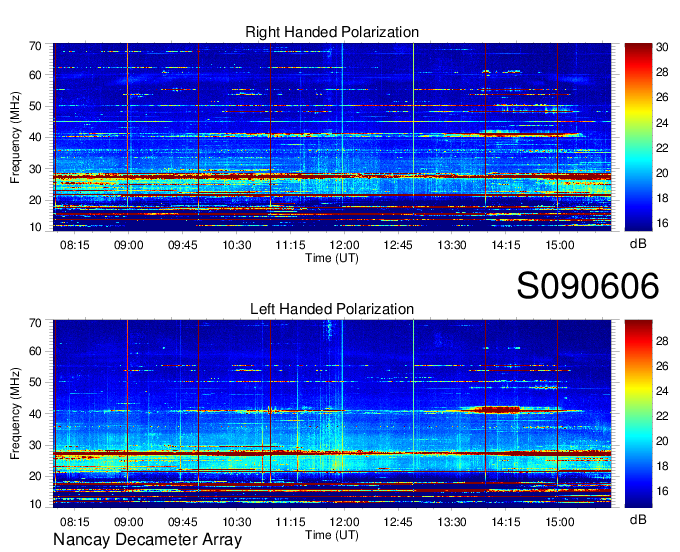Click 70 MHz tick on Left Handed frequency axis
The height and width of the screenshot is (552, 680).
[x=35, y=323]
